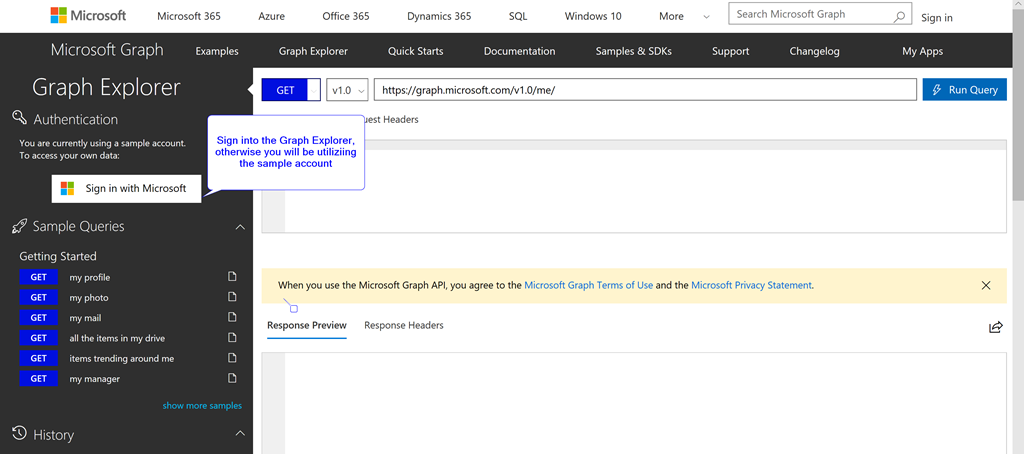Dismiss the terms of use banner
Image resolution: width=1024 pixels, height=454 pixels.
tap(986, 285)
